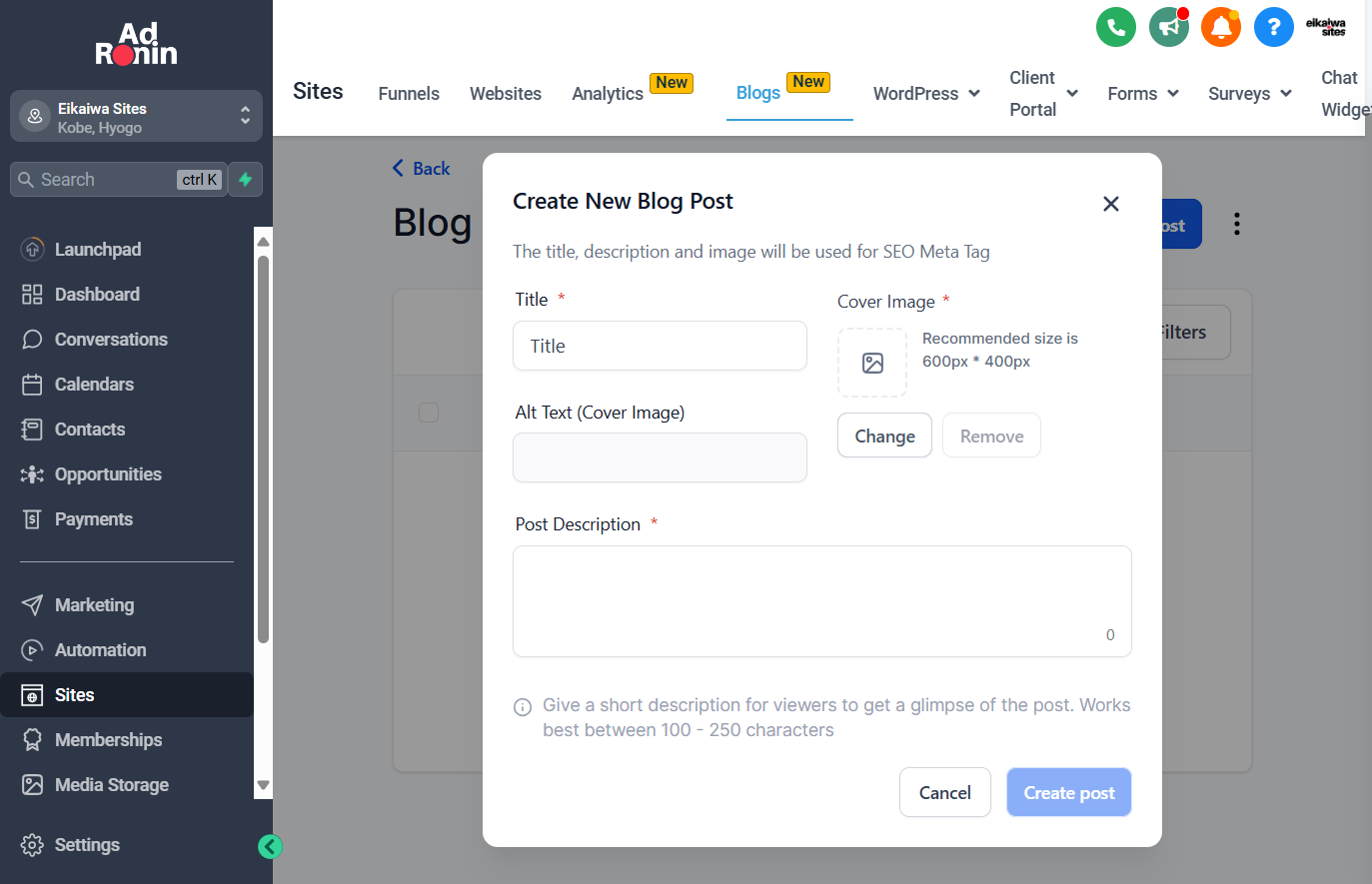1372x884 pixels.
Task: Open the eikaiwa sites profile avatar
Action: point(1326,27)
